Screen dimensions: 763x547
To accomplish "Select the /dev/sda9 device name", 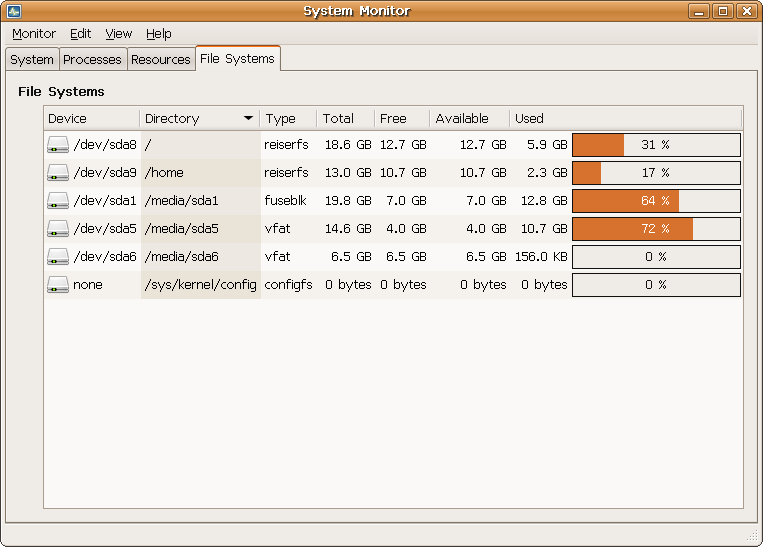I will pyautogui.click(x=105, y=173).
